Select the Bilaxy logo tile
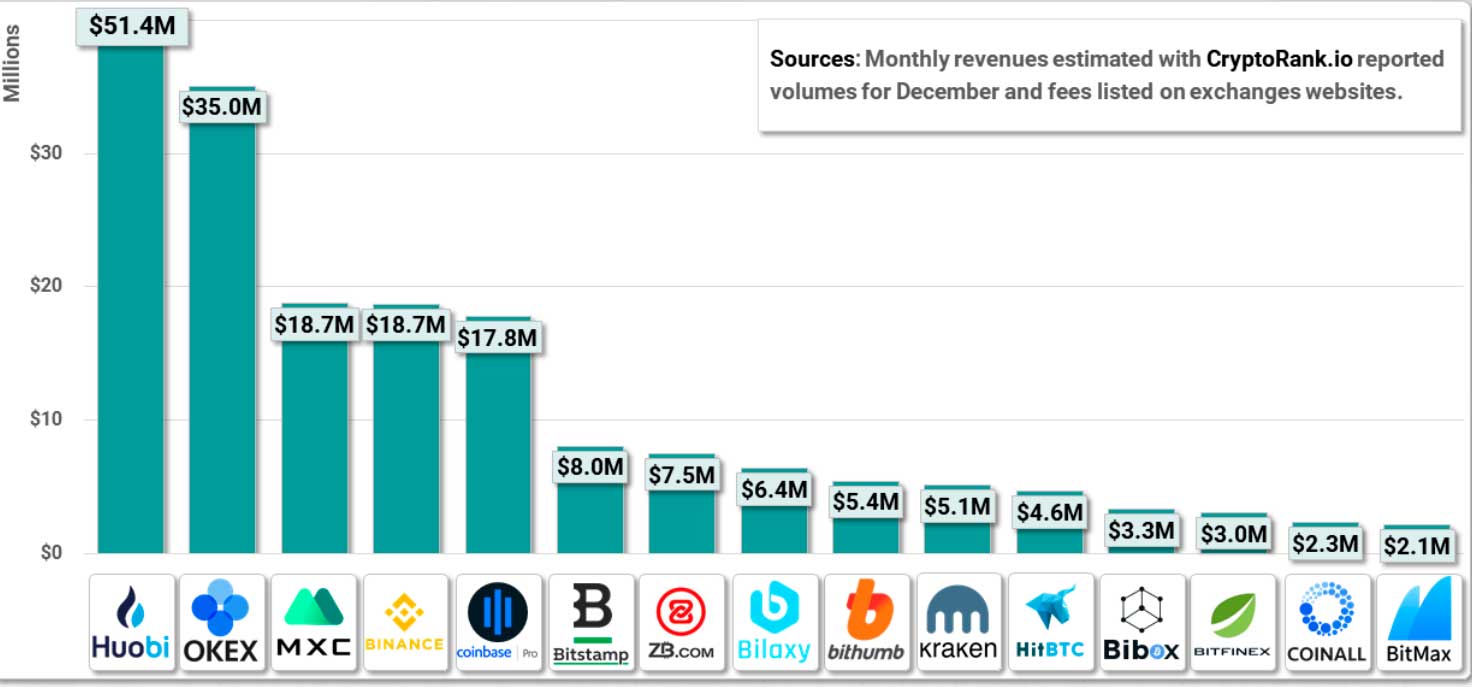Viewport: 1472px width, 687px height. pos(775,621)
